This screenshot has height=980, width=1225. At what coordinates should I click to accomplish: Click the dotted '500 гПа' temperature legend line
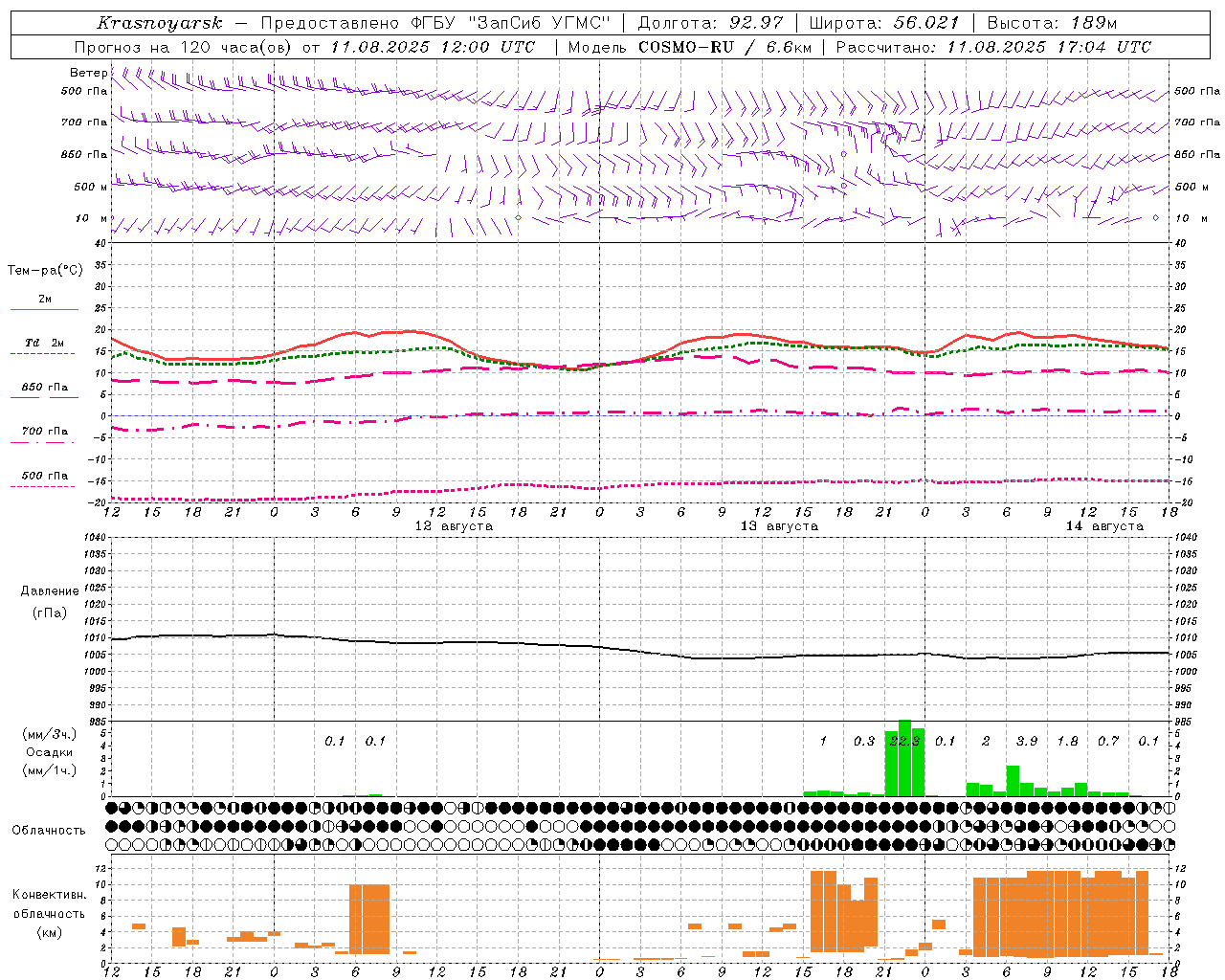point(43,486)
